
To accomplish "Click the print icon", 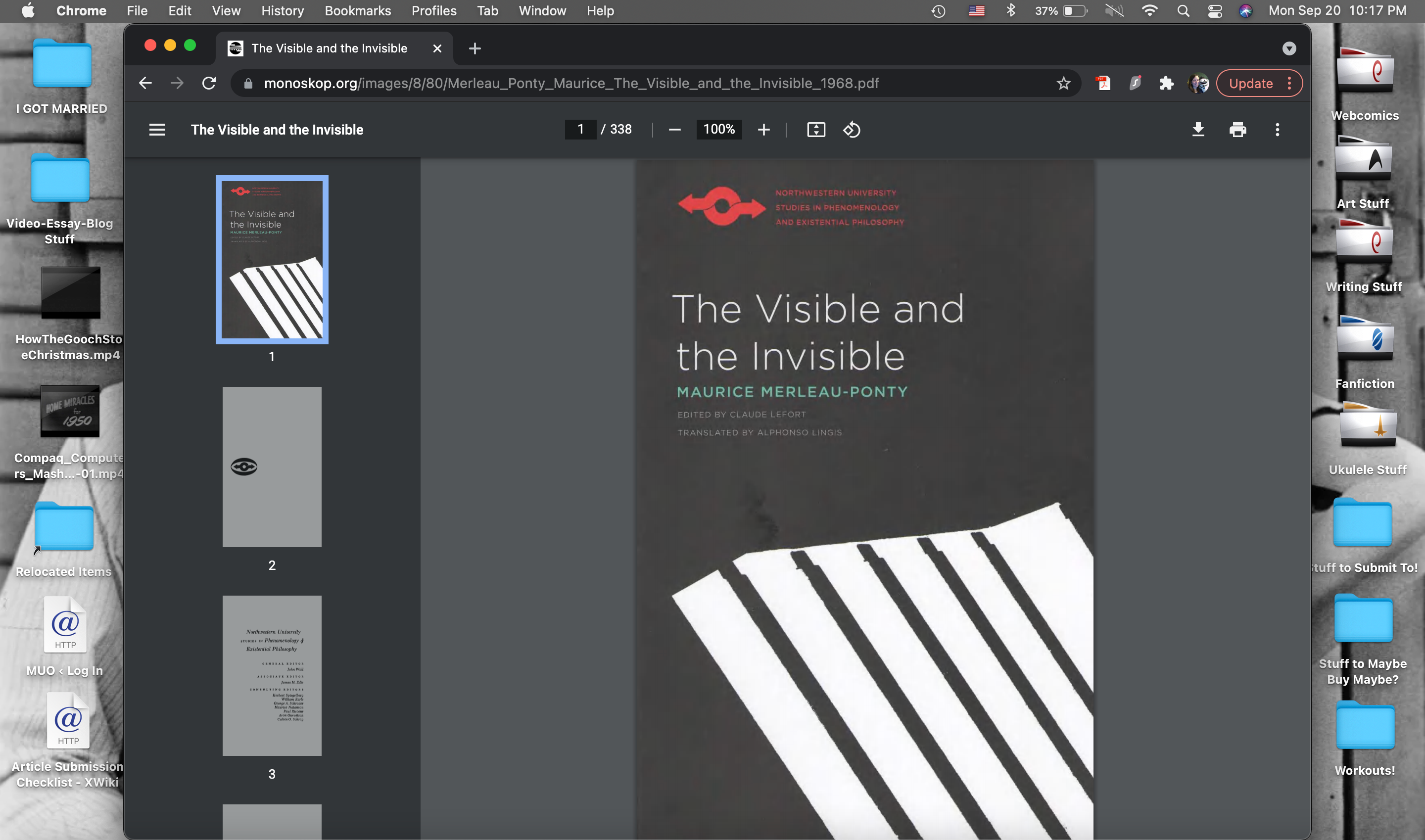I will 1237,129.
